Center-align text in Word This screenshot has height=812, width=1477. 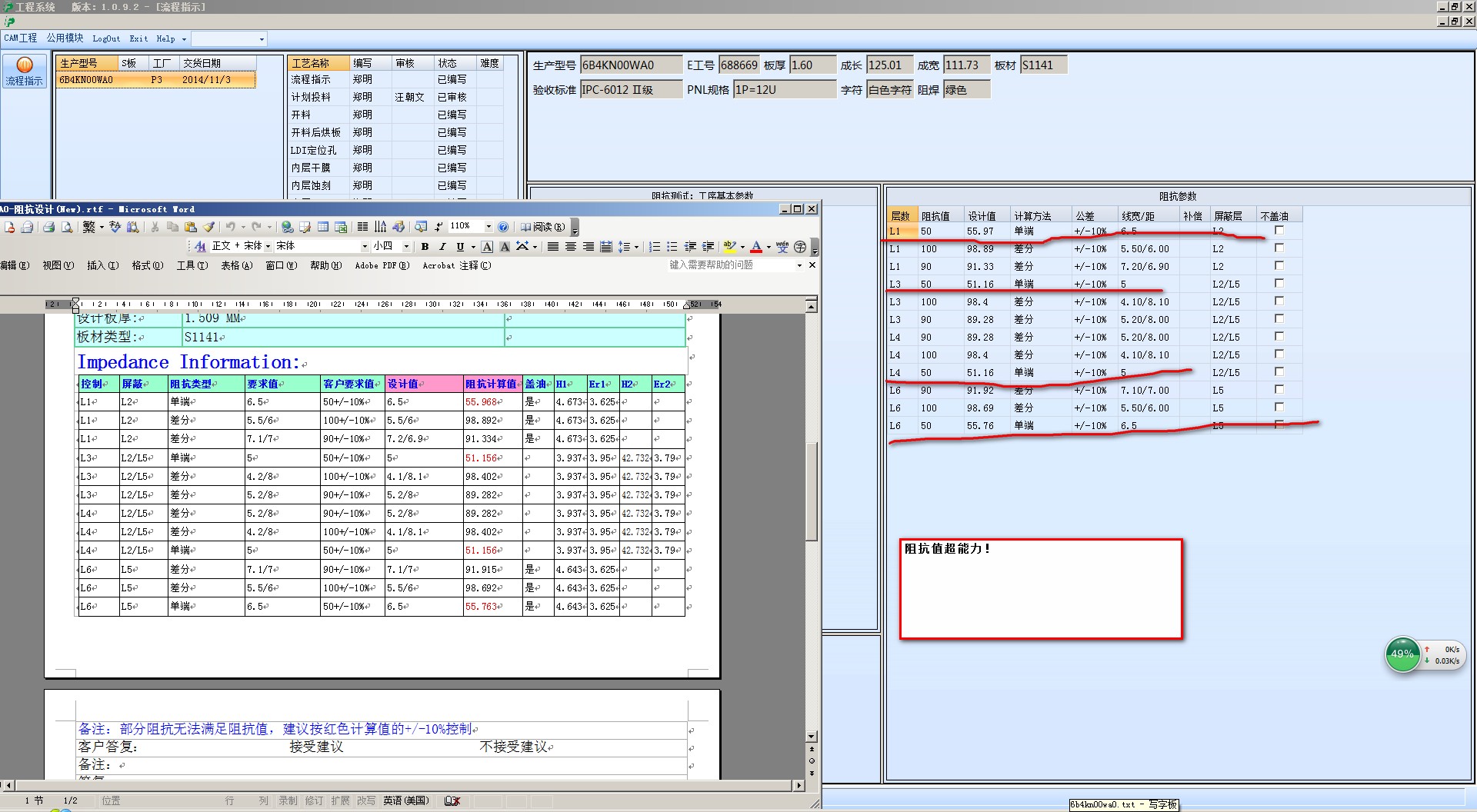pyautogui.click(x=571, y=246)
